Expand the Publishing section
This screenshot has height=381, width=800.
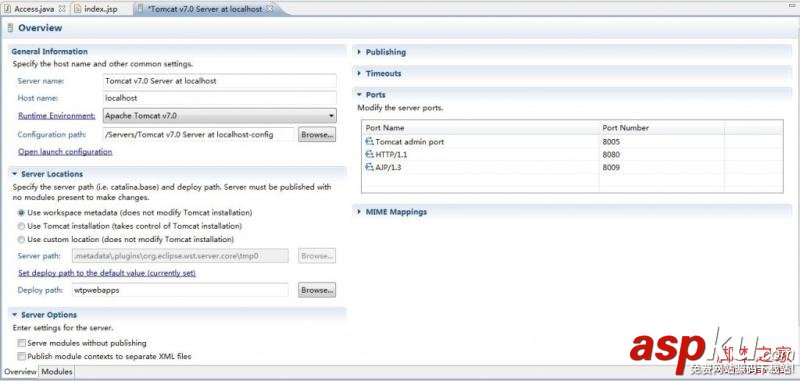(359, 52)
